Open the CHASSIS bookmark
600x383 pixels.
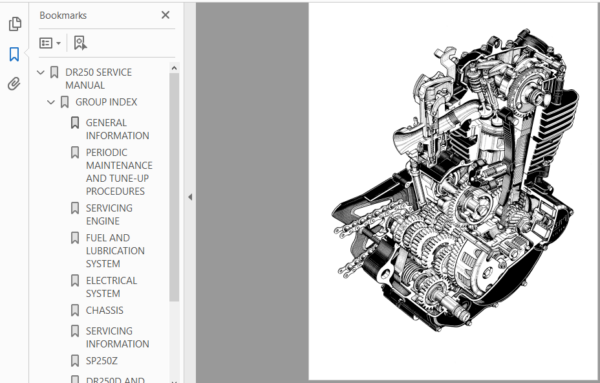pyautogui.click(x=104, y=310)
